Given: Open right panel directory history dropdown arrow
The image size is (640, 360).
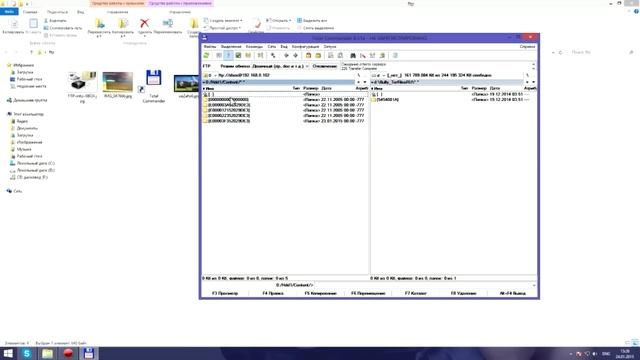Looking at the screenshot, I should tap(533, 82).
